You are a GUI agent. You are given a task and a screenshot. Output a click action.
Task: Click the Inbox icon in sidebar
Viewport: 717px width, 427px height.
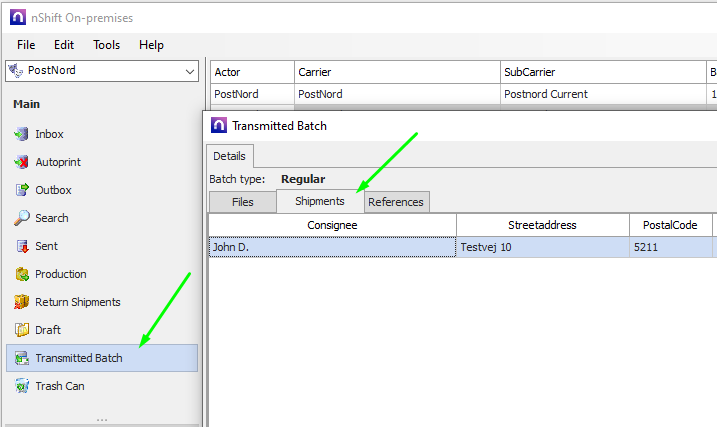click(x=22, y=134)
